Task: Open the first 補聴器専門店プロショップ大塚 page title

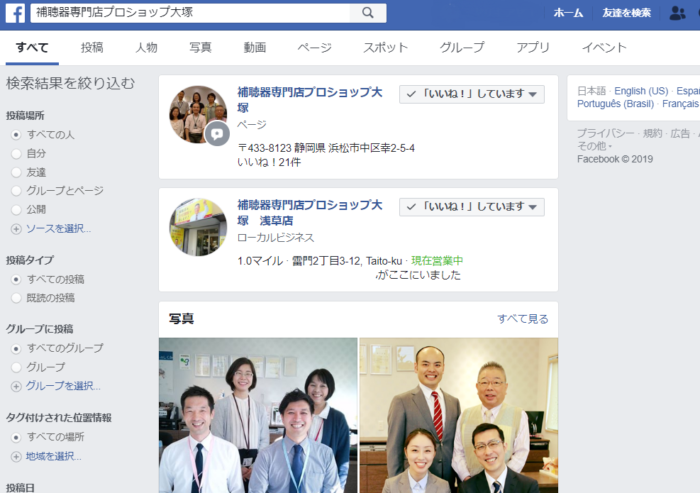Action: pyautogui.click(x=310, y=100)
